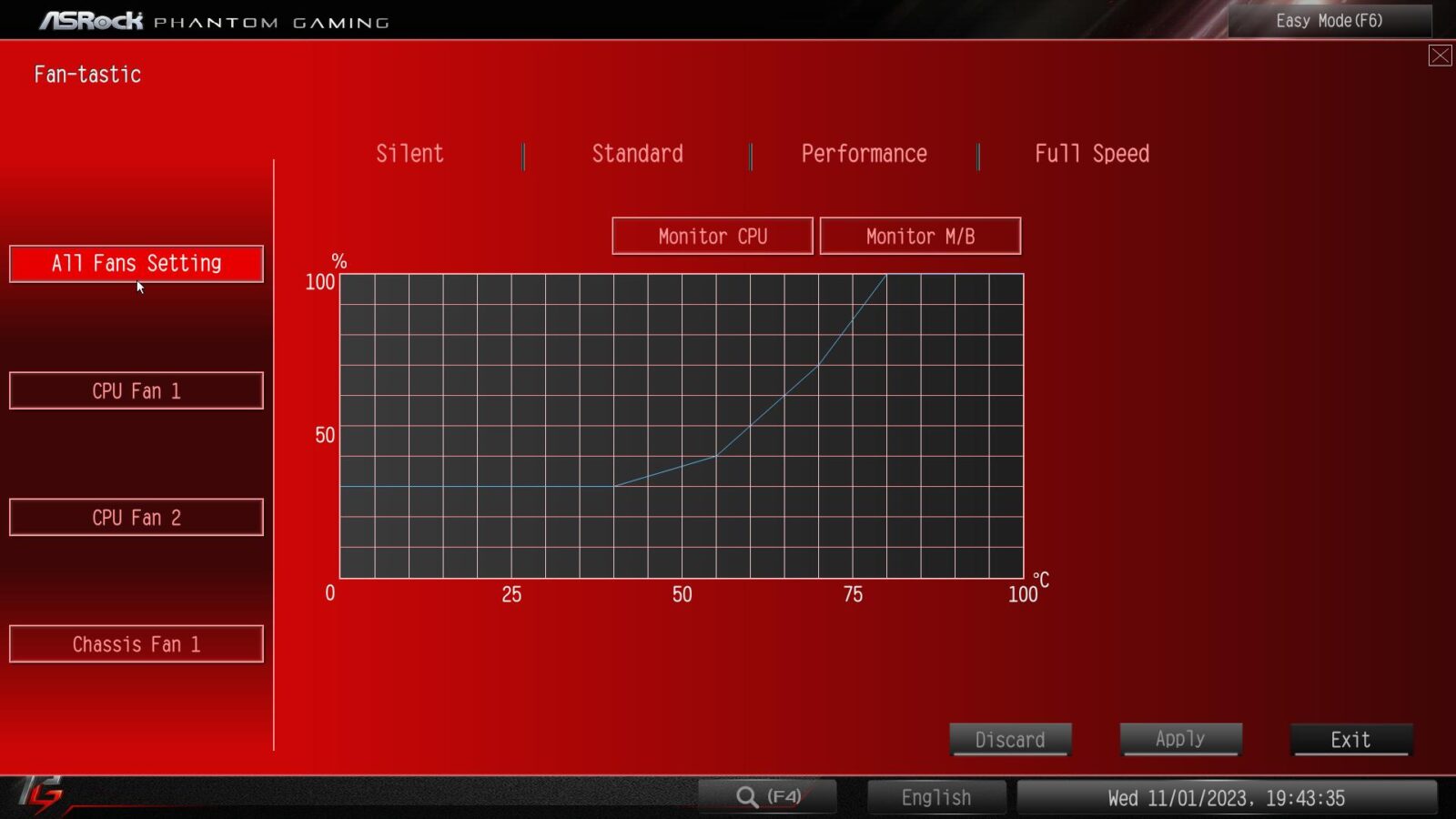Select the Silent fan preset
This screenshot has height=819, width=1456.
point(409,154)
